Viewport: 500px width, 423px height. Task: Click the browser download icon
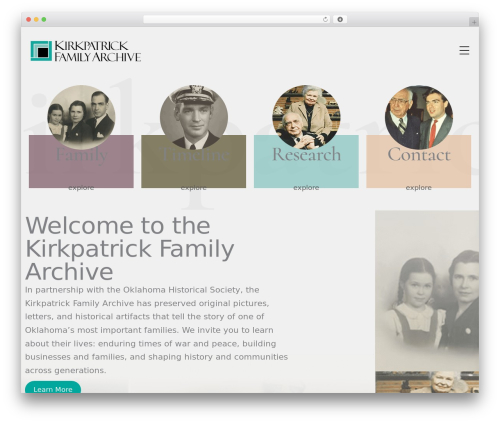click(x=340, y=20)
